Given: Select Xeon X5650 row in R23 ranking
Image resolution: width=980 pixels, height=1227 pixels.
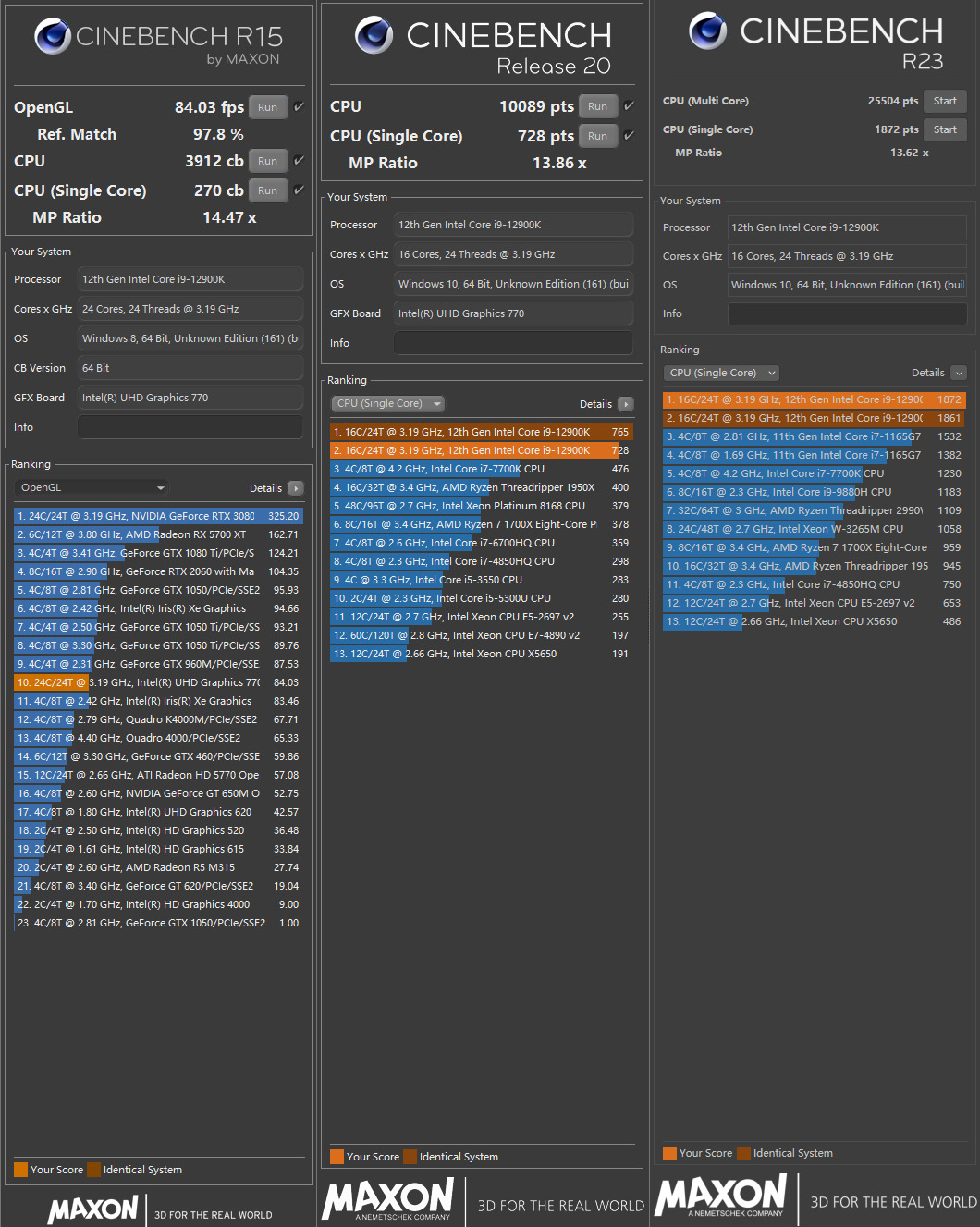Looking at the screenshot, I should coord(815,621).
